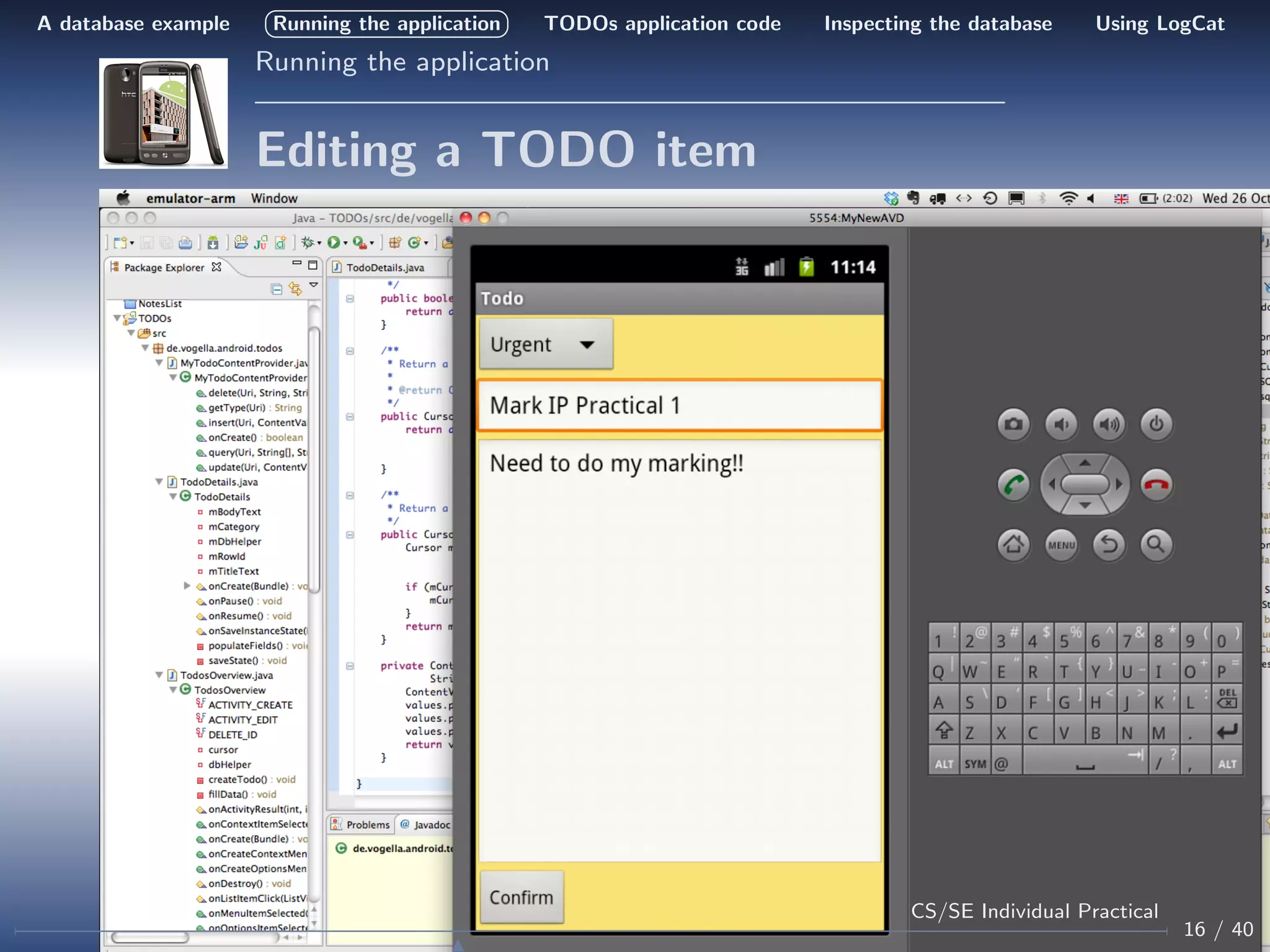Click the Confirm button

(x=522, y=897)
